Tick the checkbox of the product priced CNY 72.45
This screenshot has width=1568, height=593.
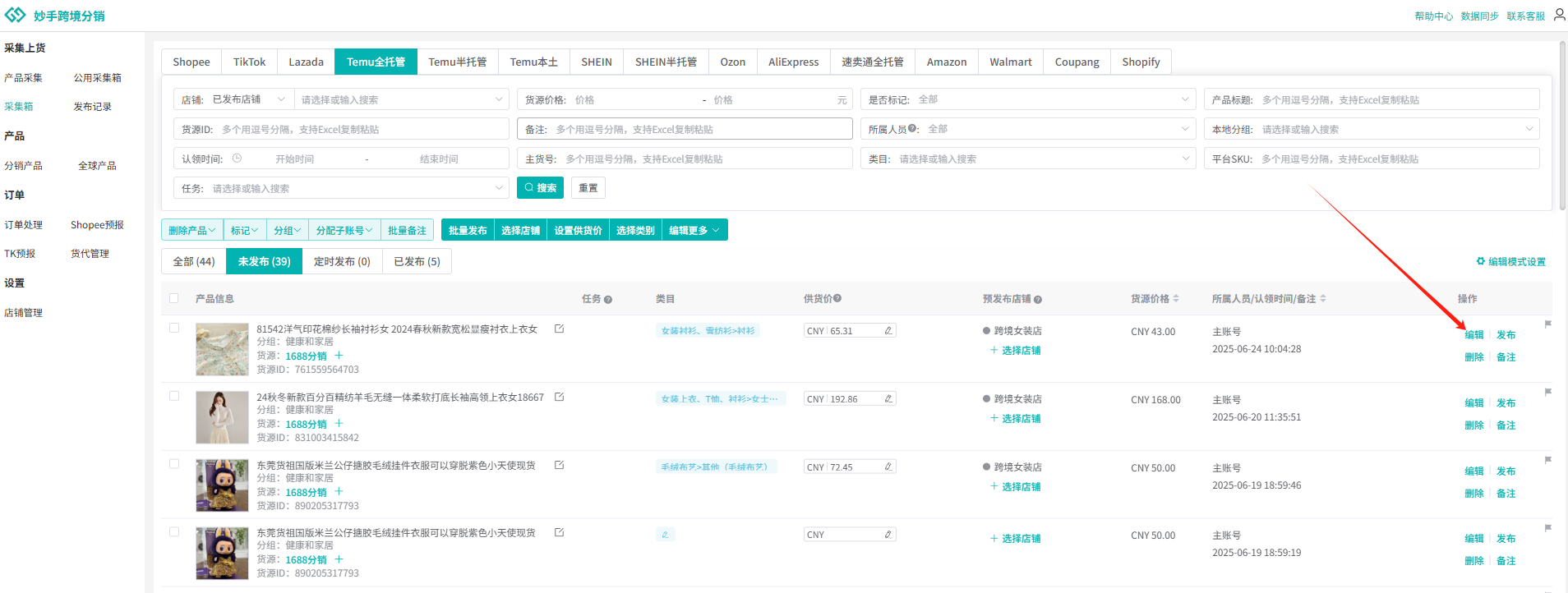tap(173, 464)
